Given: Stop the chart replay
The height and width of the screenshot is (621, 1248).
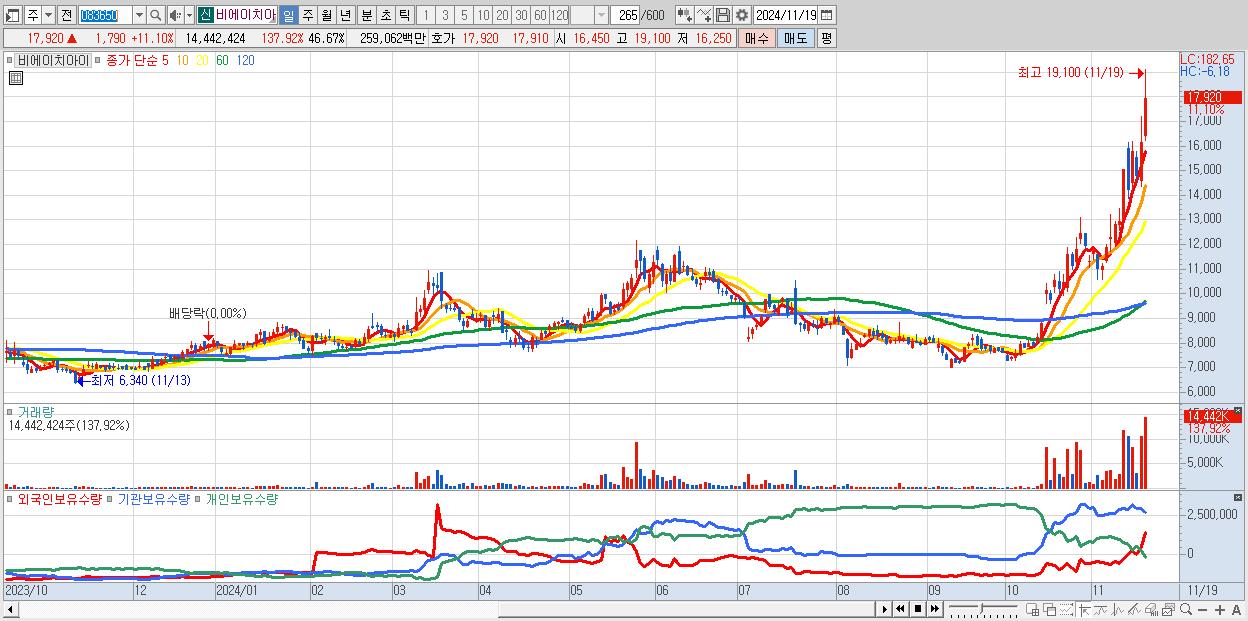Looking at the screenshot, I should point(917,609).
